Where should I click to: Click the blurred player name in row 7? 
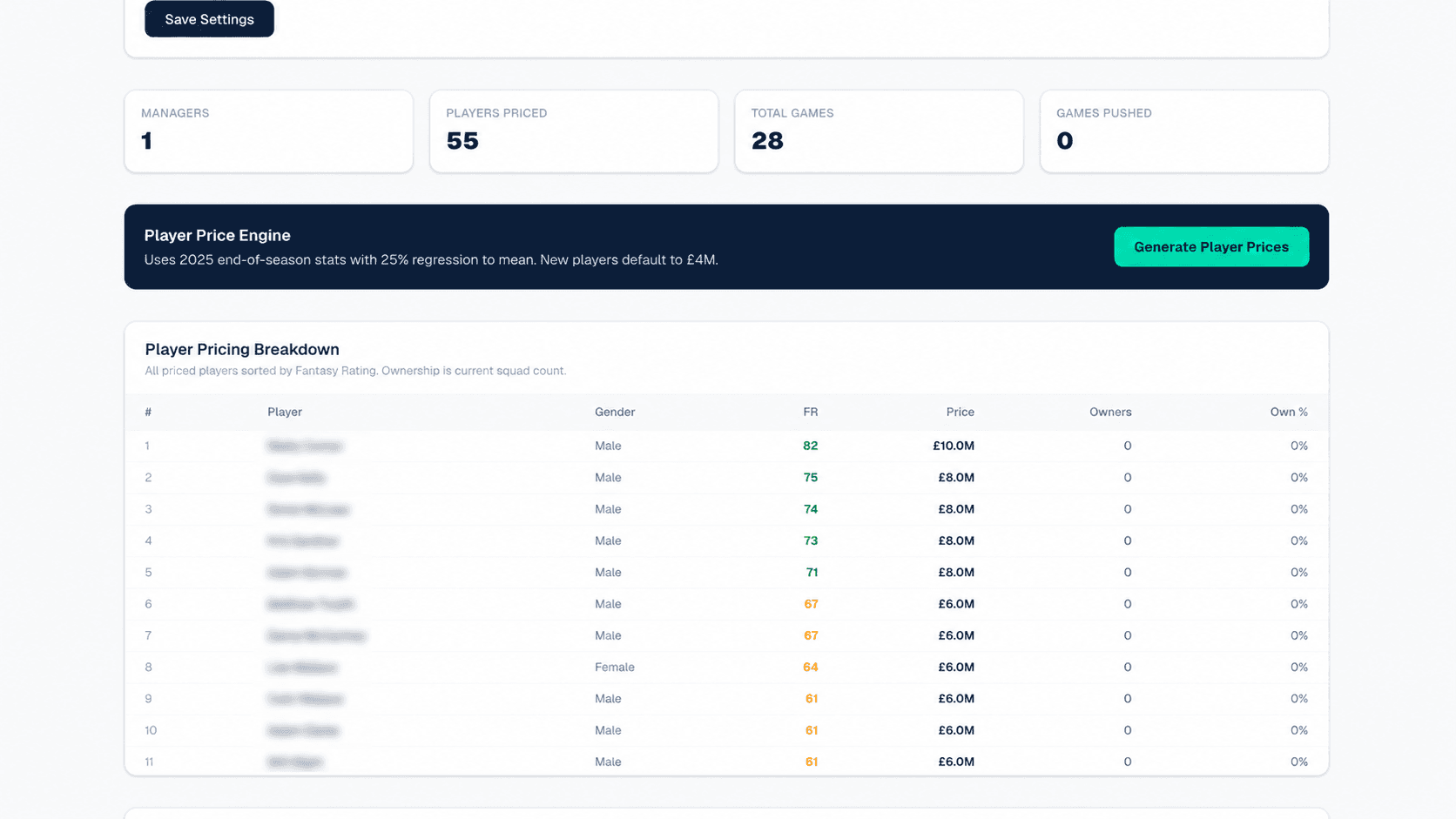[316, 636]
